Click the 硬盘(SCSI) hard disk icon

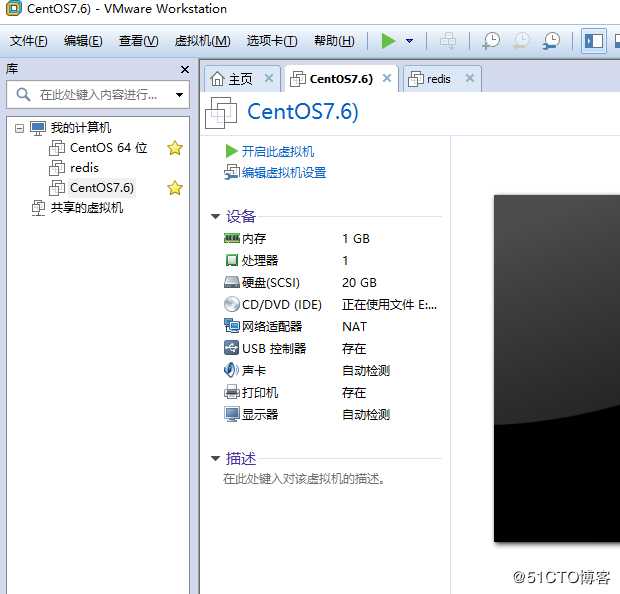(x=232, y=282)
